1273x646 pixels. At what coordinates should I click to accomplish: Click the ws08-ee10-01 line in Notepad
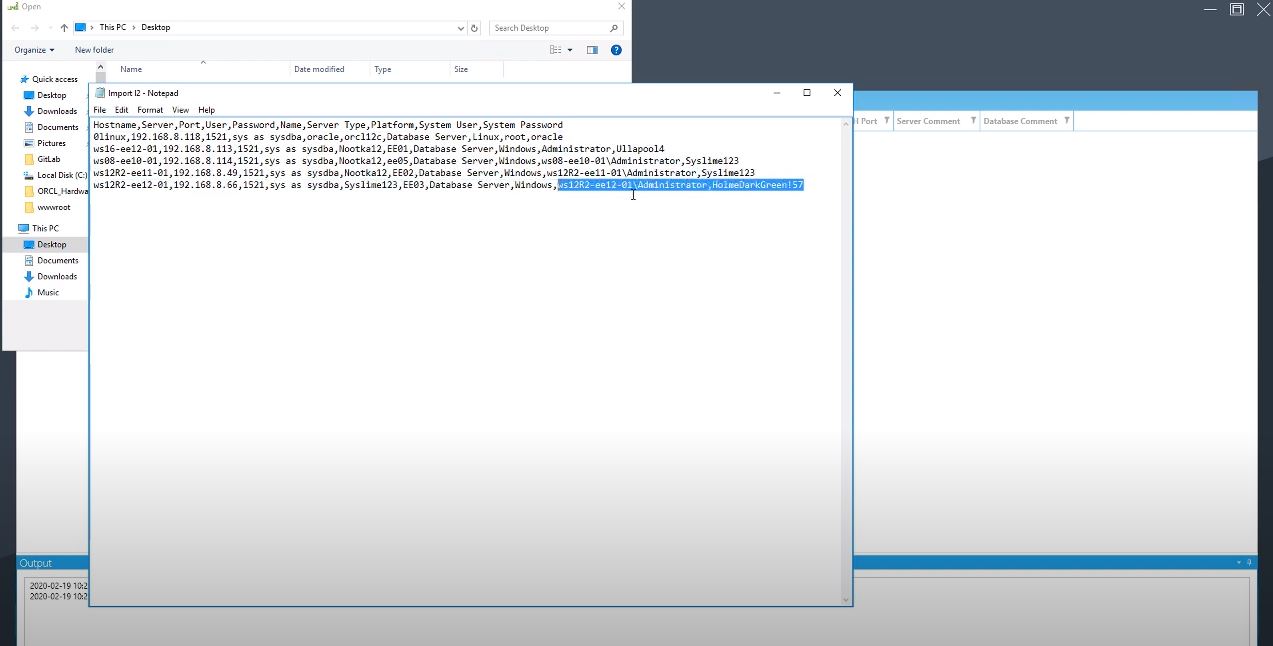(416, 161)
